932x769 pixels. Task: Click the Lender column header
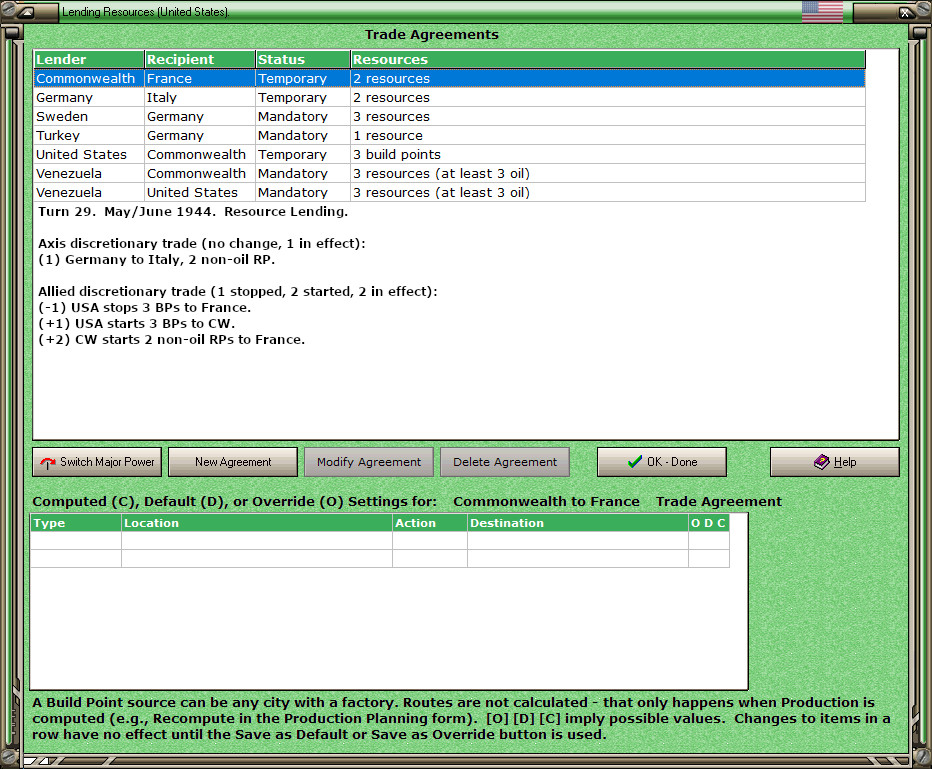pyautogui.click(x=89, y=59)
